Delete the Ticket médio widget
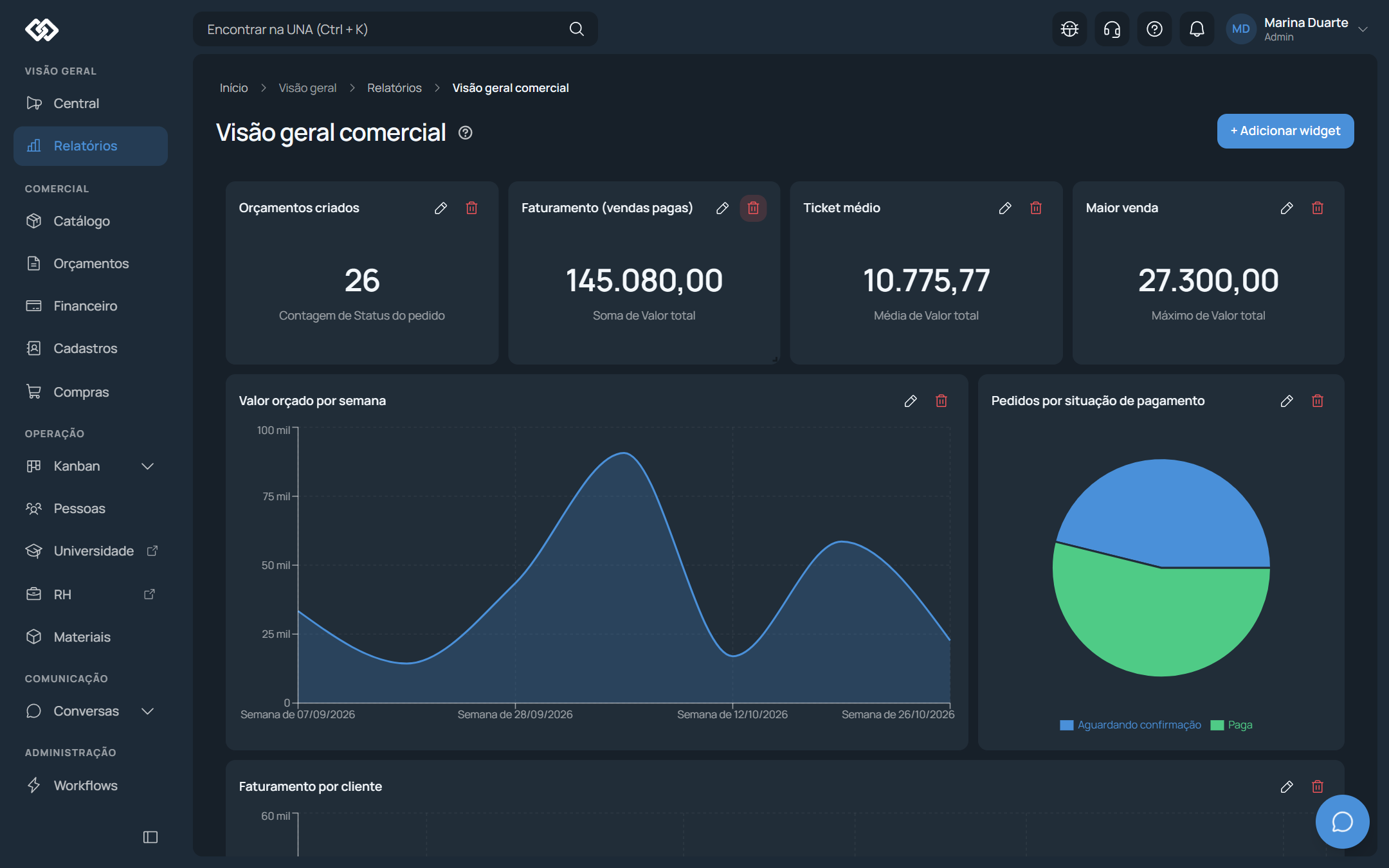 click(1036, 208)
